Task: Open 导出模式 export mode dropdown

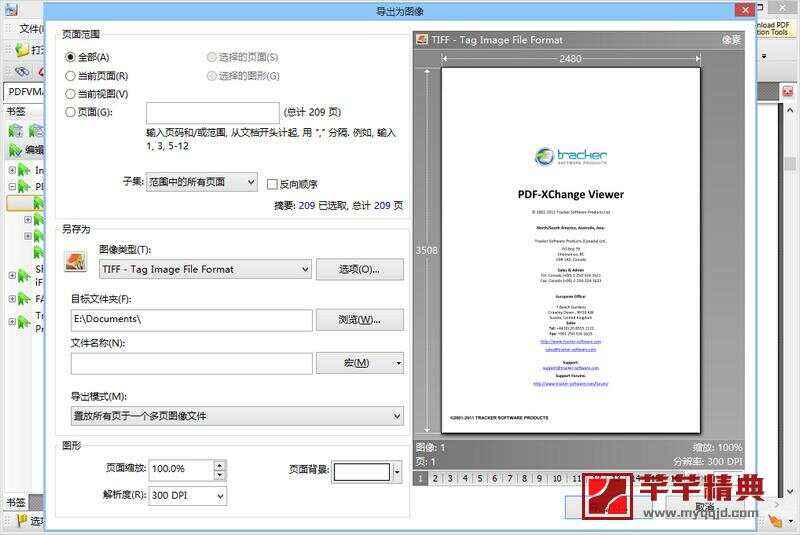Action: (237, 416)
